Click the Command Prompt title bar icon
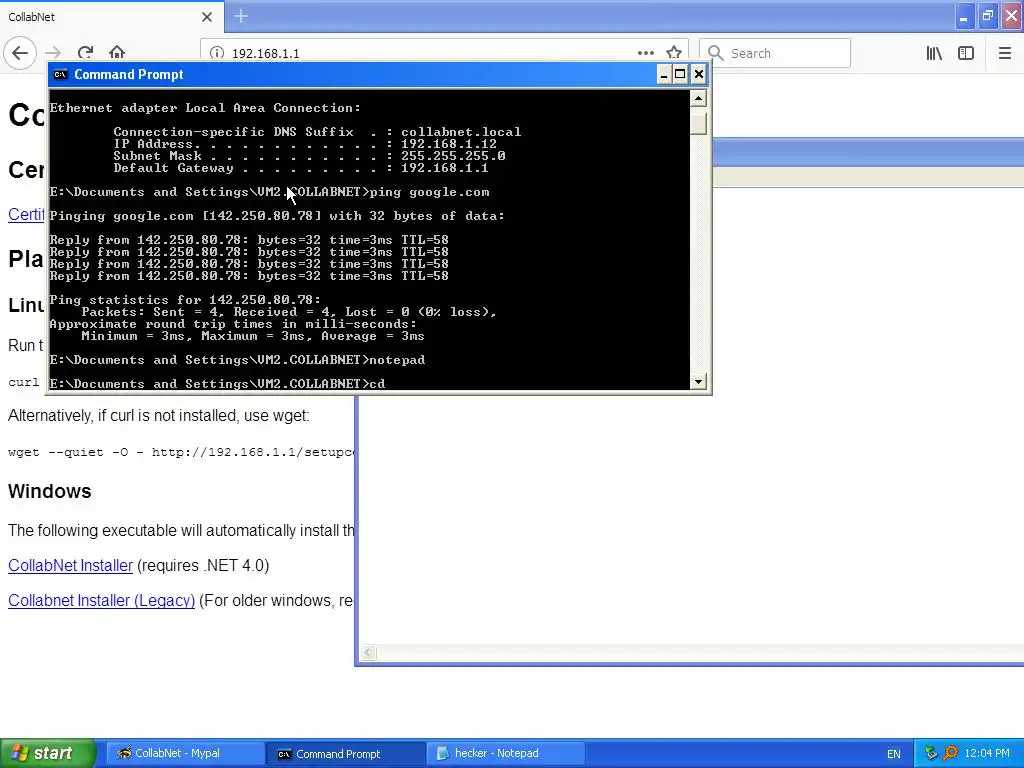Screen dimensions: 1024x768 (x=60, y=74)
